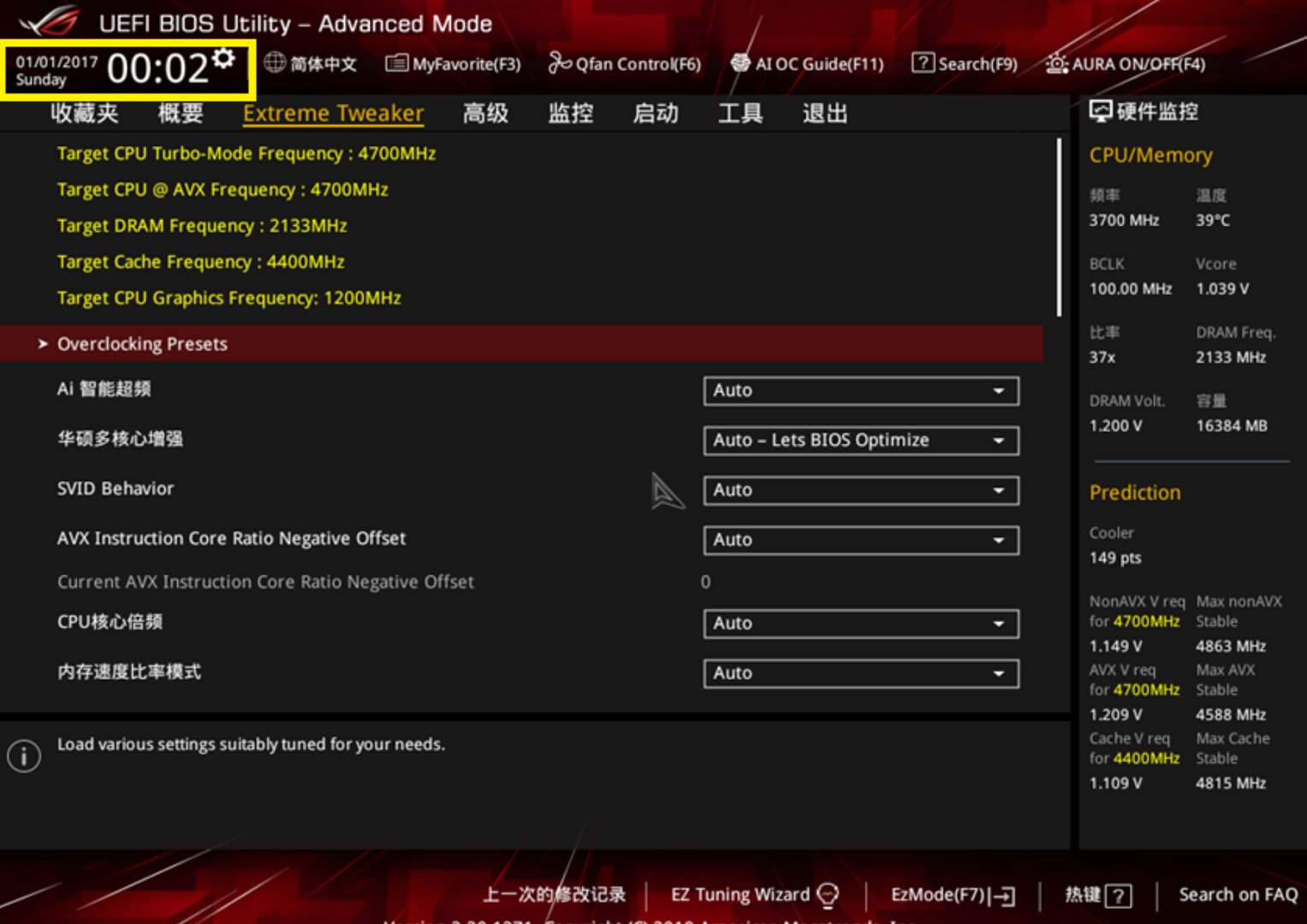Open Search(F9) question mark icon
This screenshot has height=924, width=1307.
(923, 63)
